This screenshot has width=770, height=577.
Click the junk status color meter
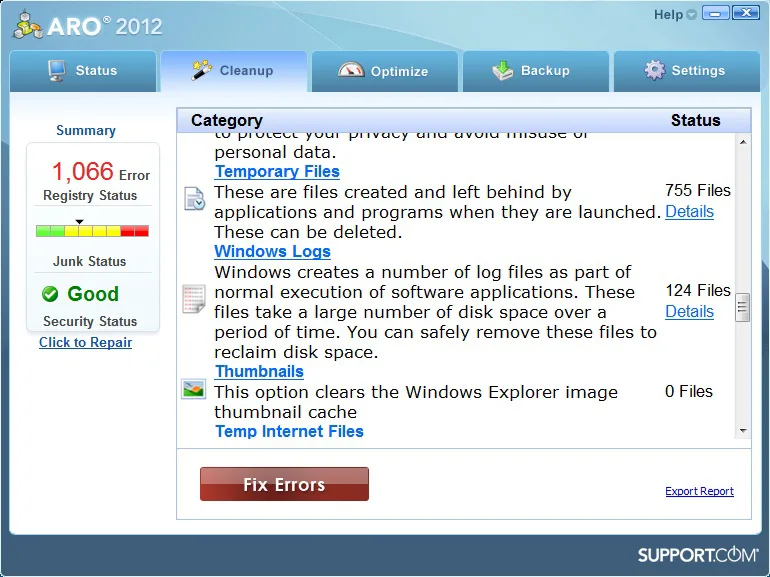92,231
